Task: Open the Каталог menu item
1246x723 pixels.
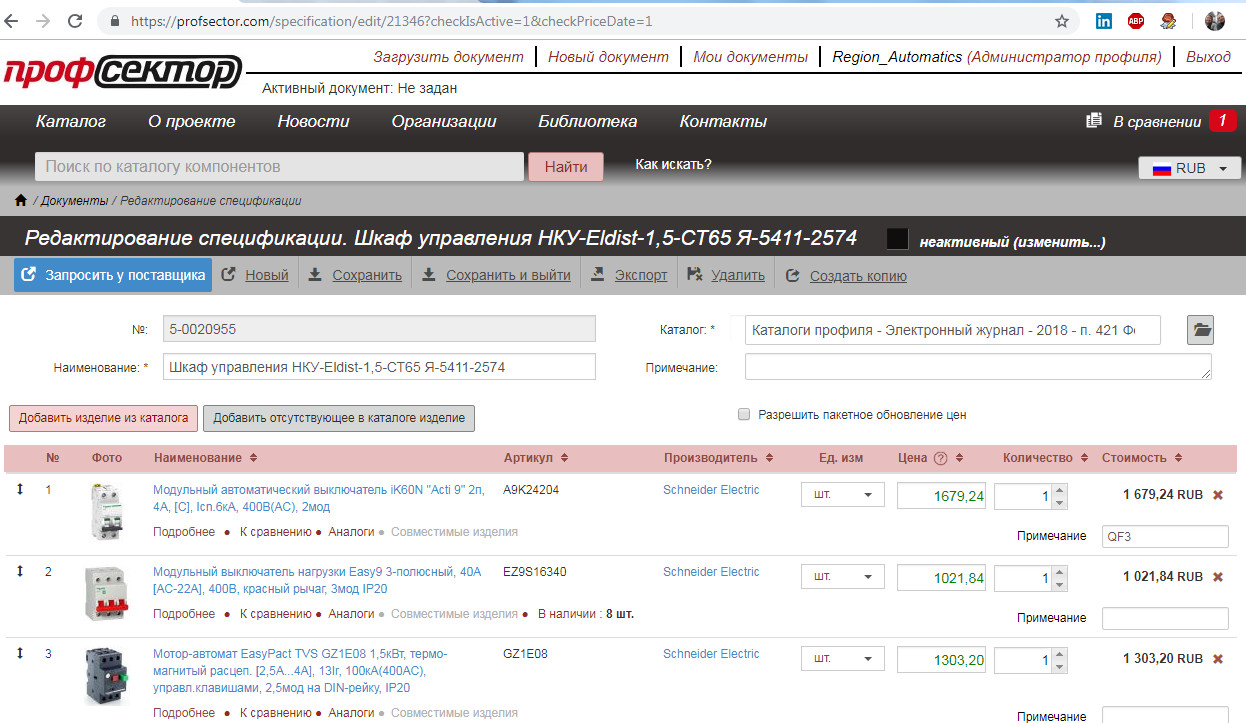Action: pos(71,122)
